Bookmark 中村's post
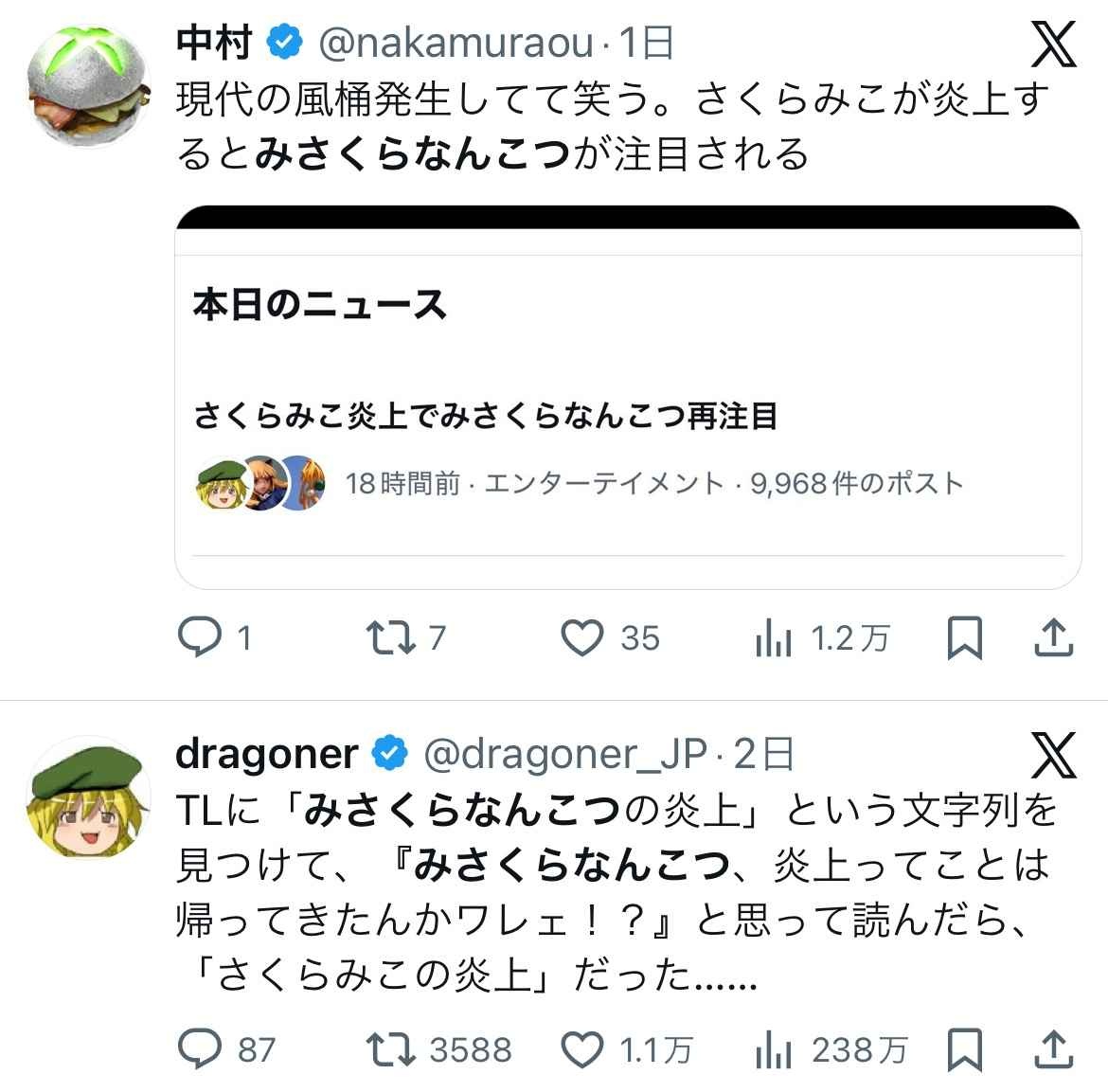The height and width of the screenshot is (1092, 1108). point(964,637)
